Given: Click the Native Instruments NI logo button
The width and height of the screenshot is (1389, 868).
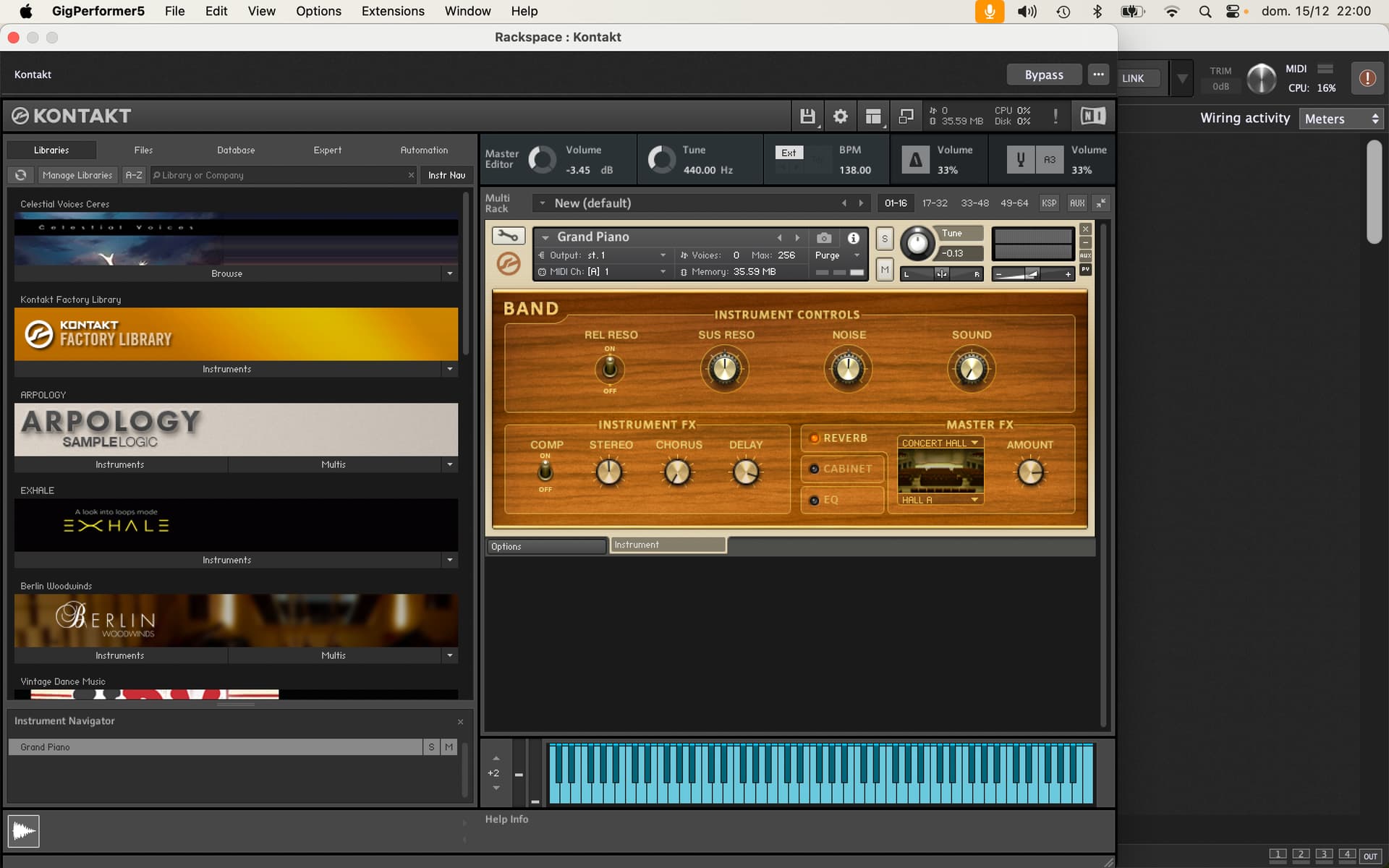Looking at the screenshot, I should (x=1093, y=116).
